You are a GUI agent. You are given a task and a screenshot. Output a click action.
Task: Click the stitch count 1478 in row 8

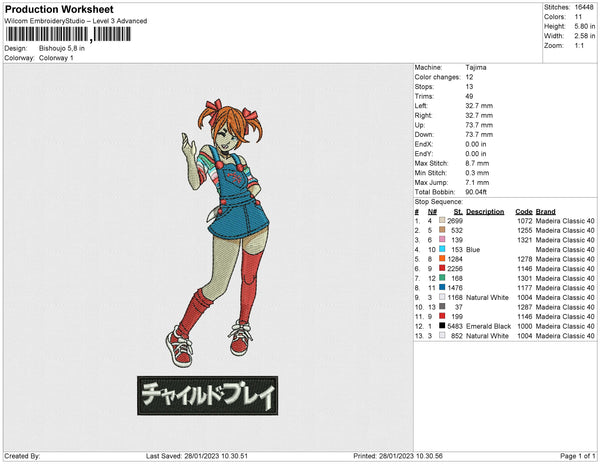[455, 288]
